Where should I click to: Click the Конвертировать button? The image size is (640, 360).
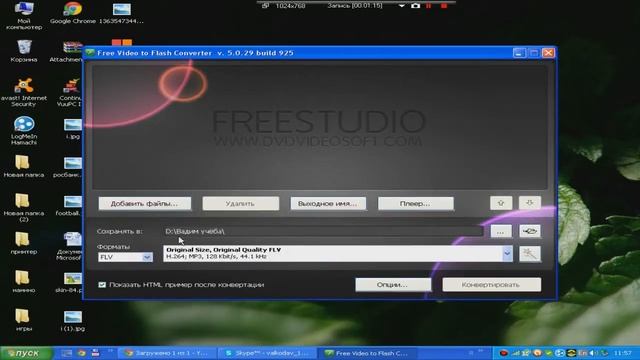491,284
